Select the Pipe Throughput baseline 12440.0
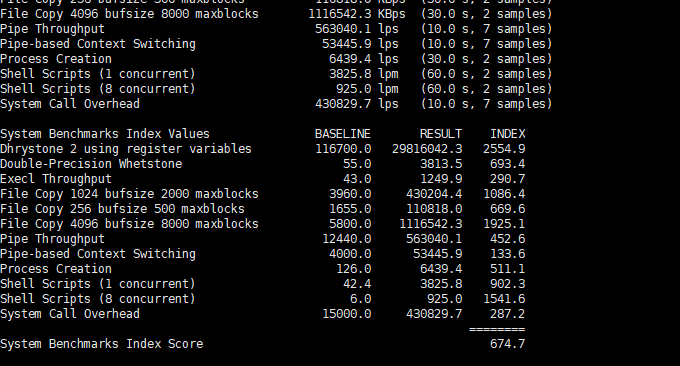This screenshot has height=366, width=680. pos(347,239)
